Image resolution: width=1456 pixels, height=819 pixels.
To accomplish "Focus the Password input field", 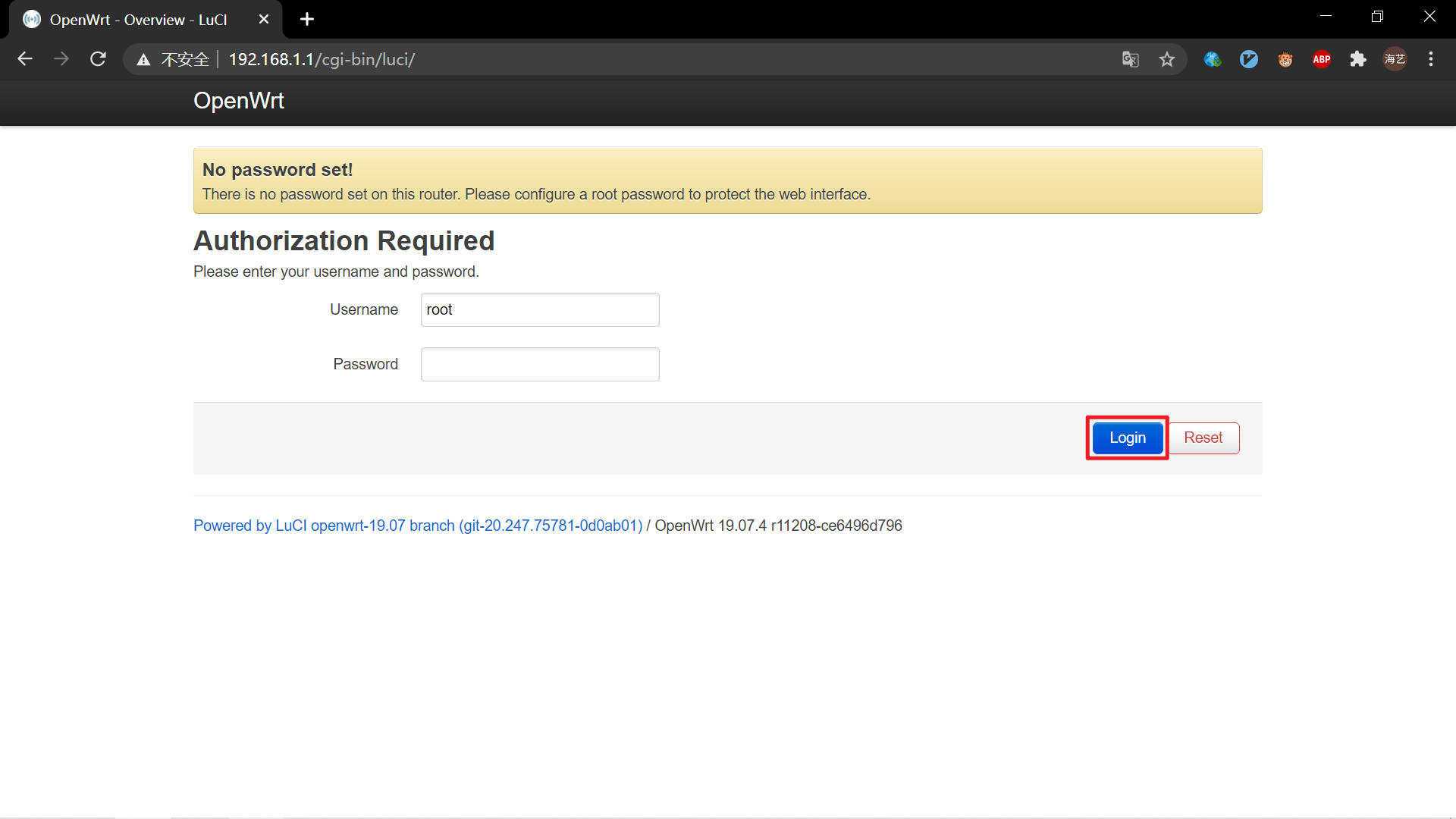I will tap(540, 364).
